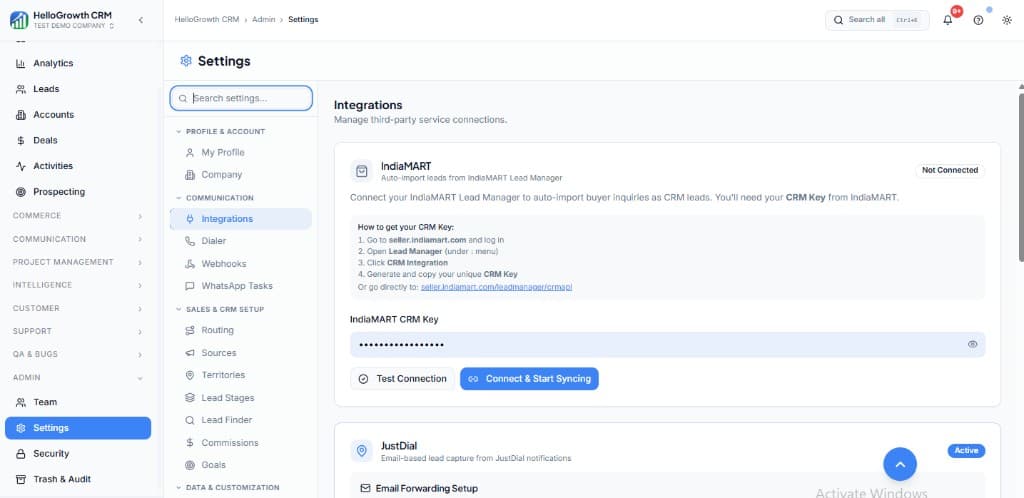Click the Activities pulse icon in sidebar
Image resolution: width=1024 pixels, height=498 pixels.
coord(20,166)
